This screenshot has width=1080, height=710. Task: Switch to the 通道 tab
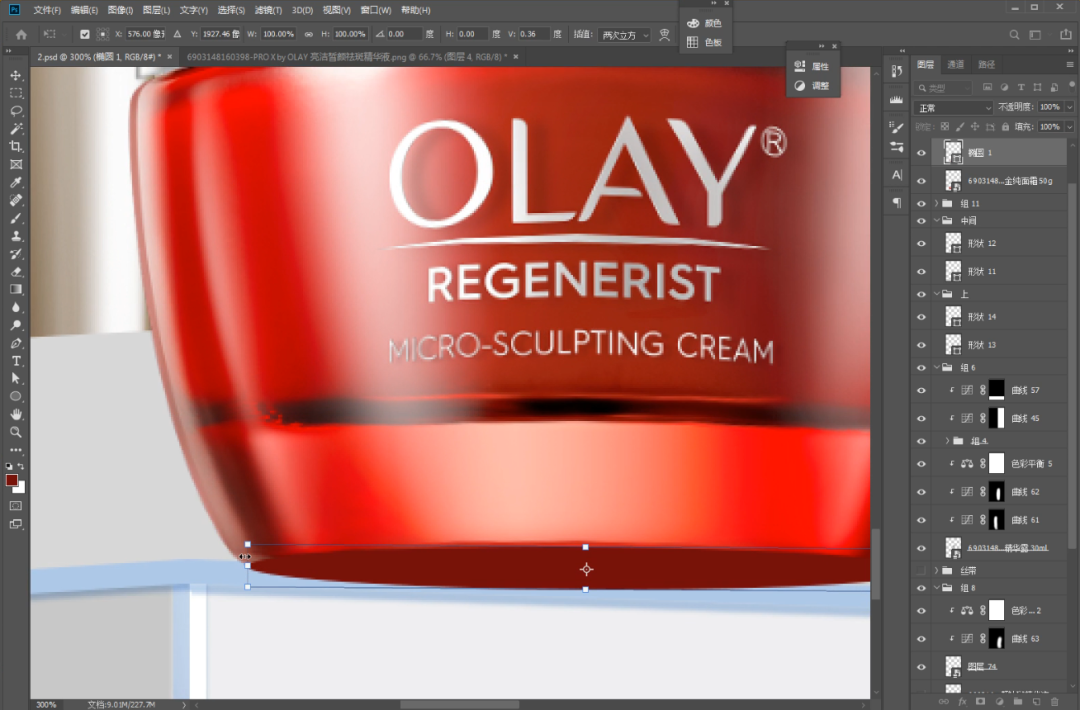point(955,65)
